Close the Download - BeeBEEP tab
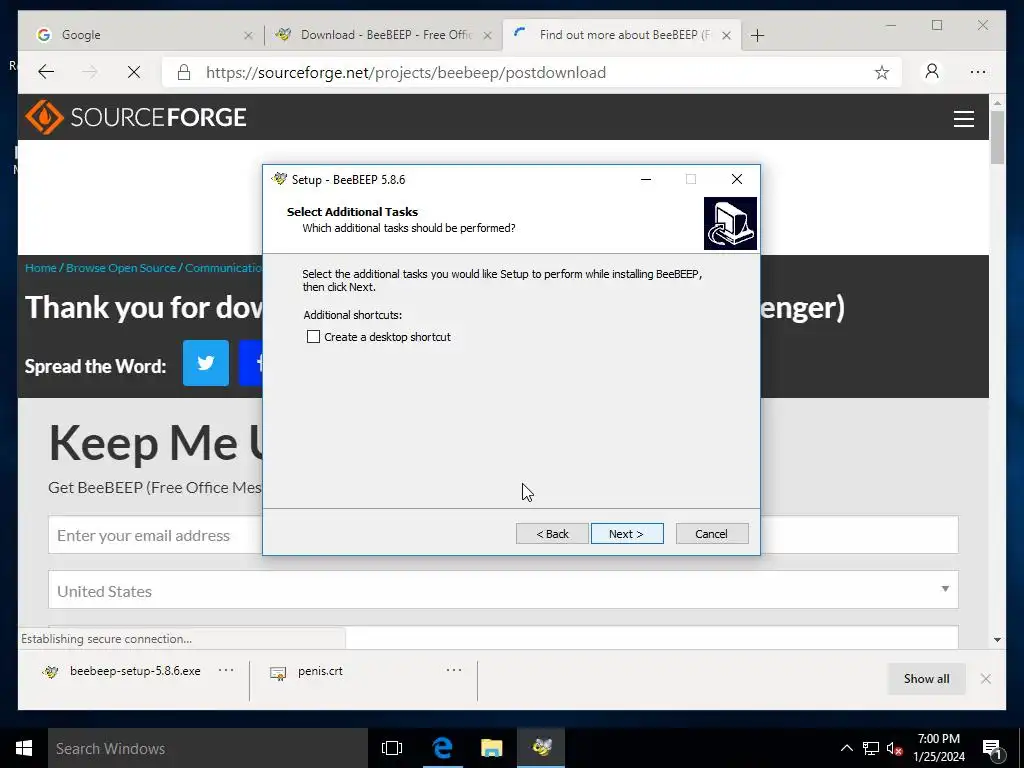 point(487,35)
